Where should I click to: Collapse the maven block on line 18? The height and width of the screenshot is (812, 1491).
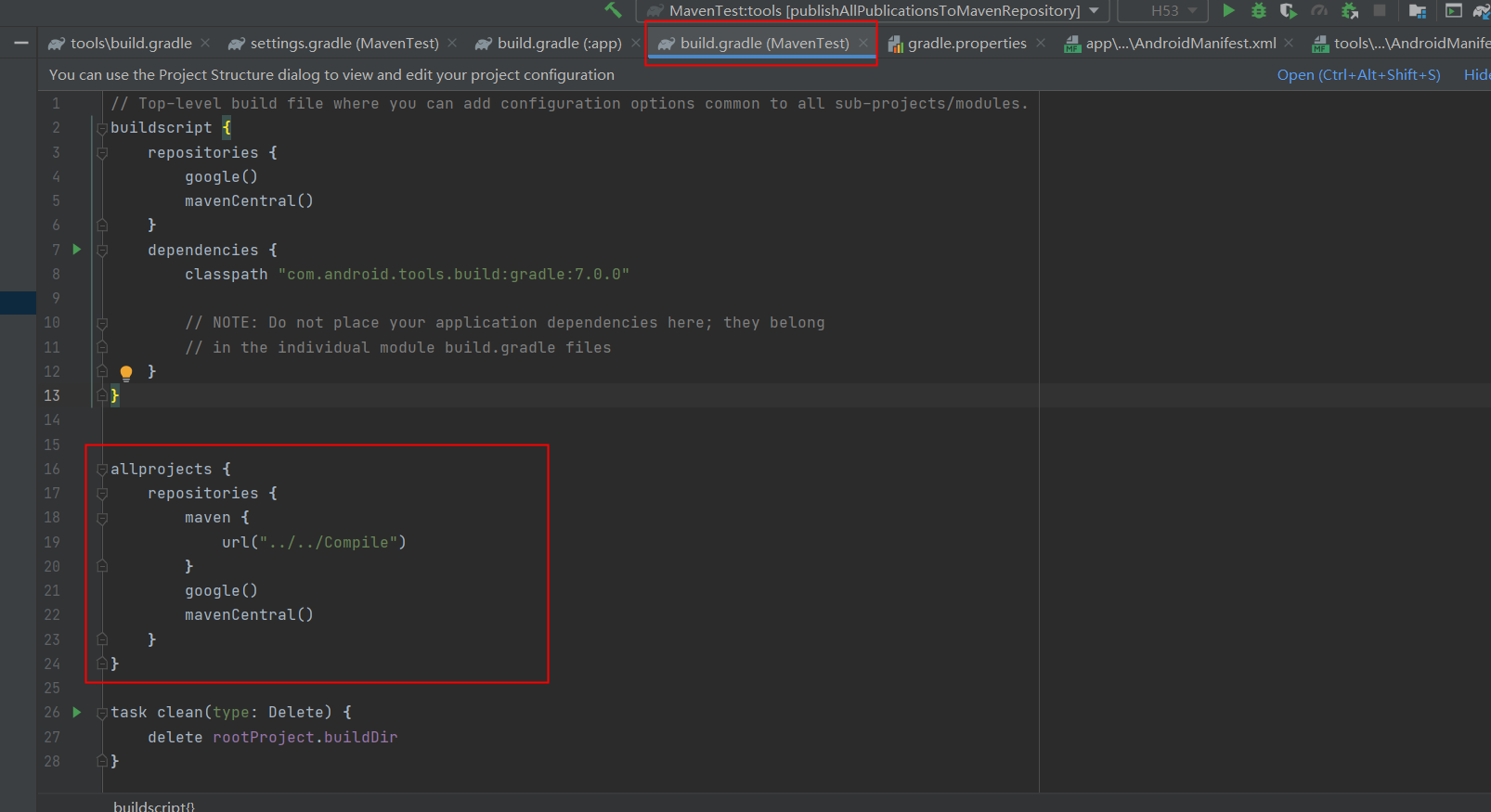[102, 518]
